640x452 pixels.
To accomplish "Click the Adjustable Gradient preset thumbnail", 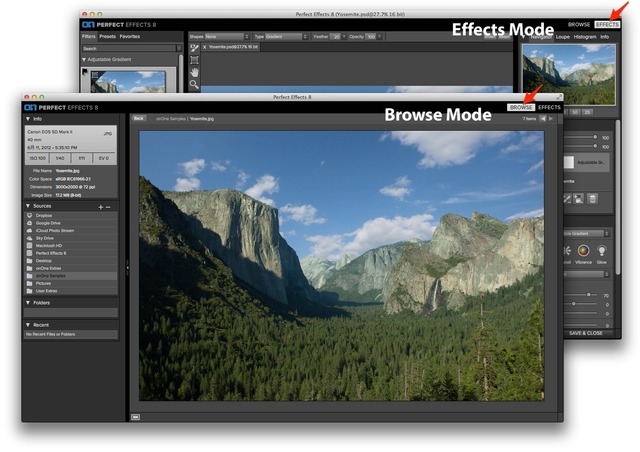I will pos(128,82).
